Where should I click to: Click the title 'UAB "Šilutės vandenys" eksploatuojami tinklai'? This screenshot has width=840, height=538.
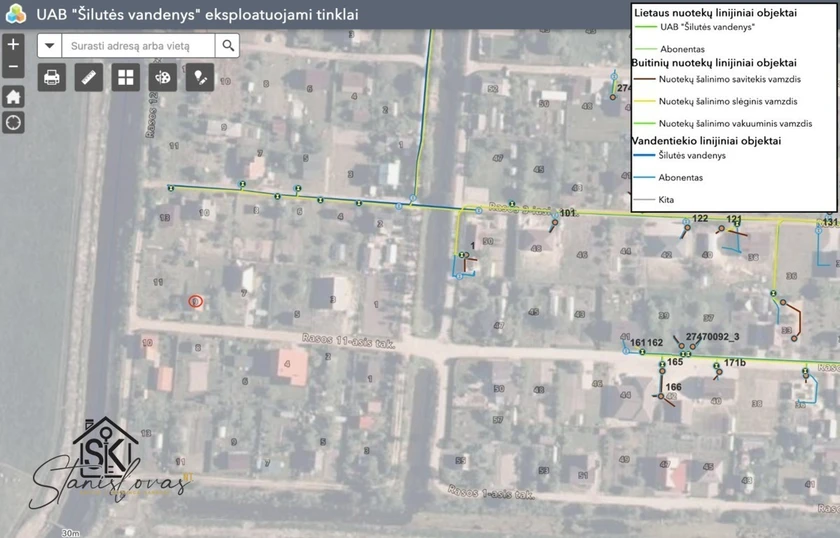[198, 14]
